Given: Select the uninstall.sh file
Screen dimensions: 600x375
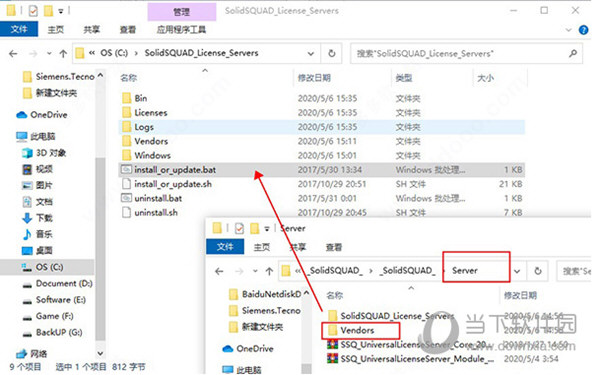Looking at the screenshot, I should coord(321,212).
